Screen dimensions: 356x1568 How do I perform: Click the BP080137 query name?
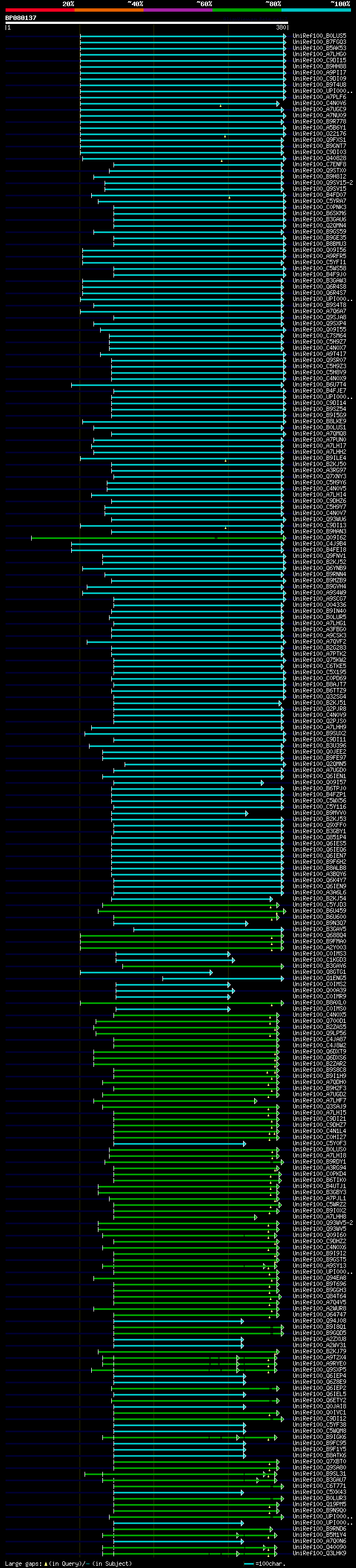21,18
